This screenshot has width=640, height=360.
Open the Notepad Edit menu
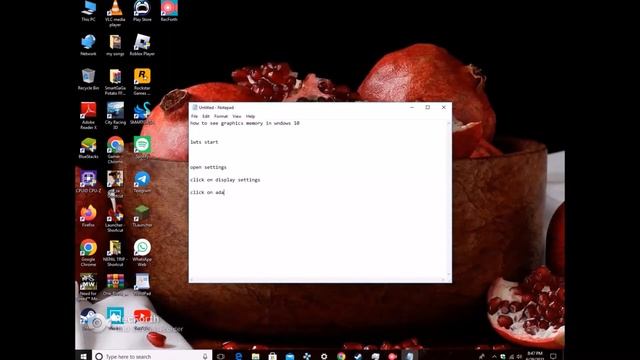[x=206, y=116]
